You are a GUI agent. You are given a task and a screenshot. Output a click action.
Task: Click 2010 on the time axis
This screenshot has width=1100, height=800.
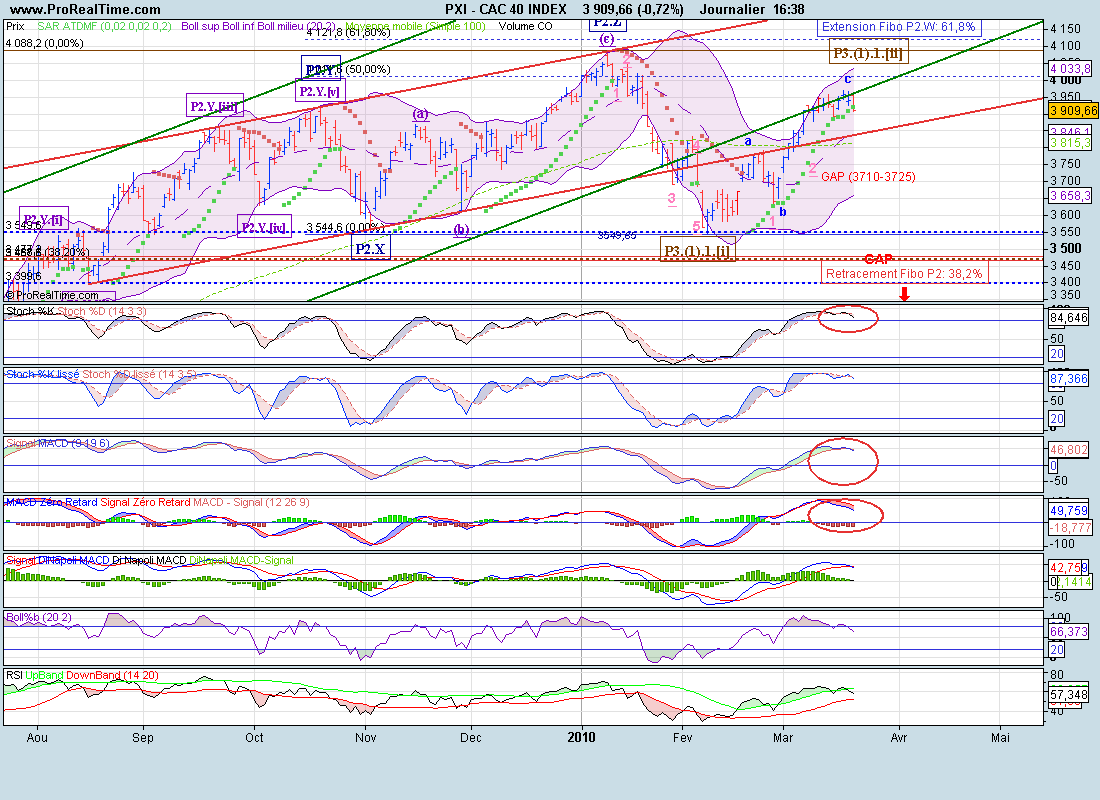pyautogui.click(x=581, y=738)
